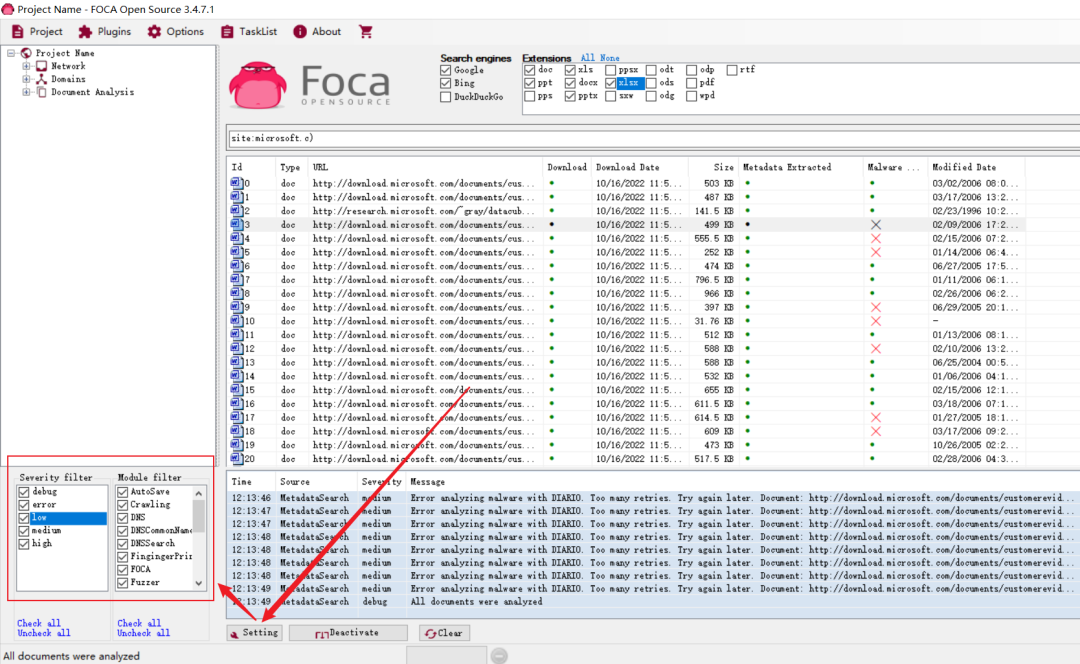
Task: Click the Deactivate log button
Action: [348, 633]
